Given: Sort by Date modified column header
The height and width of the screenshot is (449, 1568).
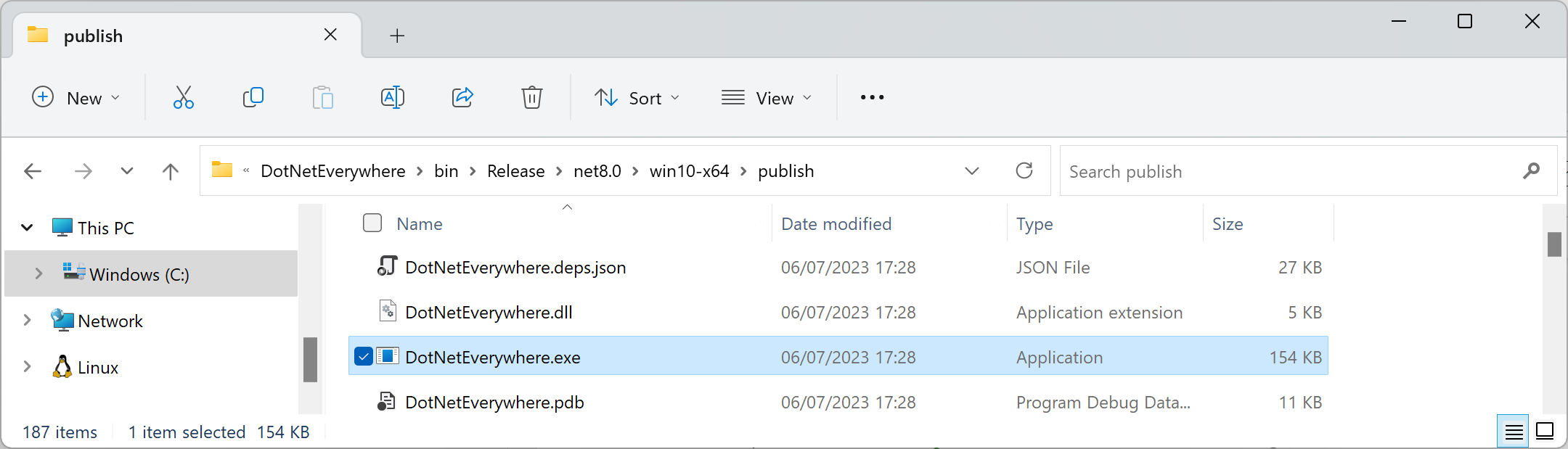Looking at the screenshot, I should (836, 224).
